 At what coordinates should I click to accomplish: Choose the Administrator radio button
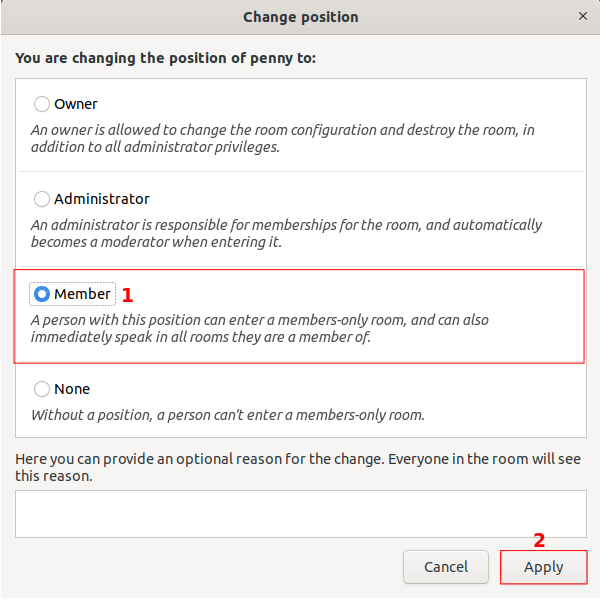42,199
